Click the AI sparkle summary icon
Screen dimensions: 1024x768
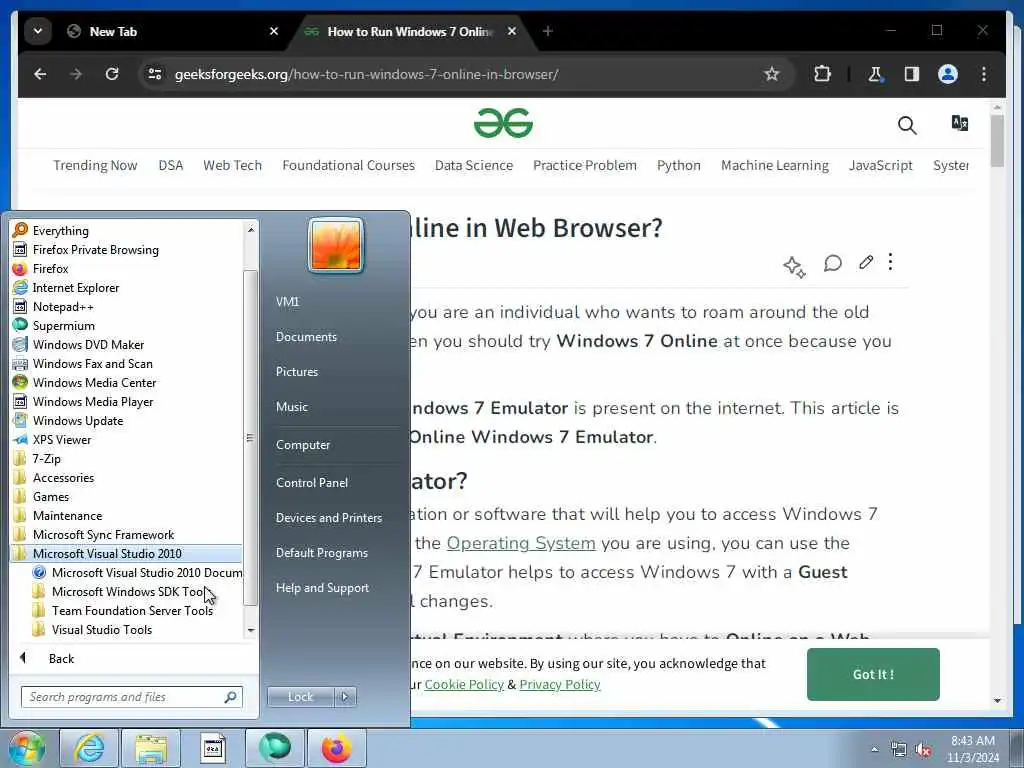tap(794, 266)
